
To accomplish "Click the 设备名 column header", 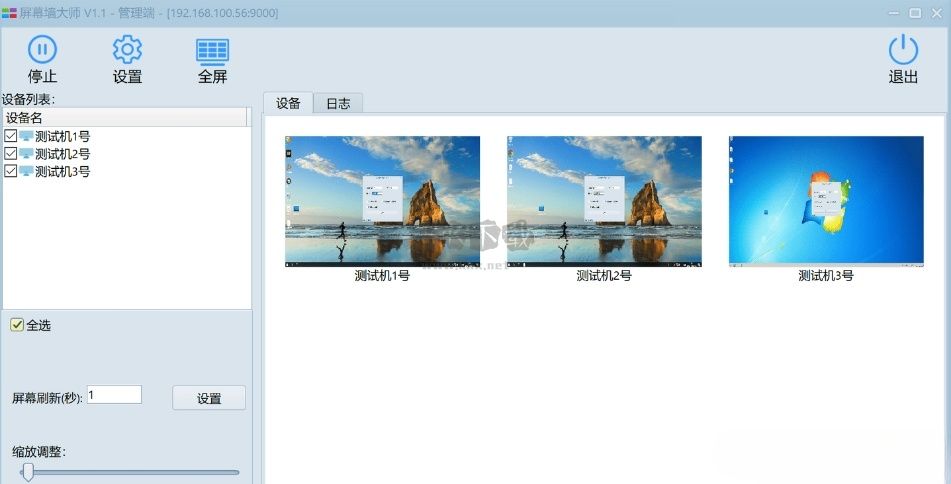I will pos(125,118).
